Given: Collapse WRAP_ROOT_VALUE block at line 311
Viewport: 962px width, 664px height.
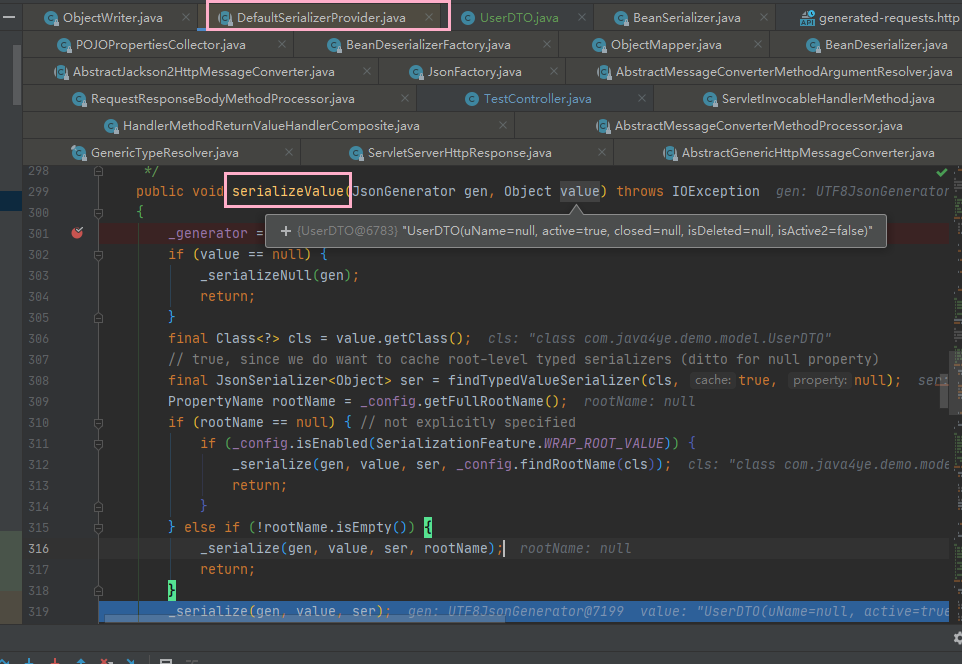Looking at the screenshot, I should pos(98,444).
